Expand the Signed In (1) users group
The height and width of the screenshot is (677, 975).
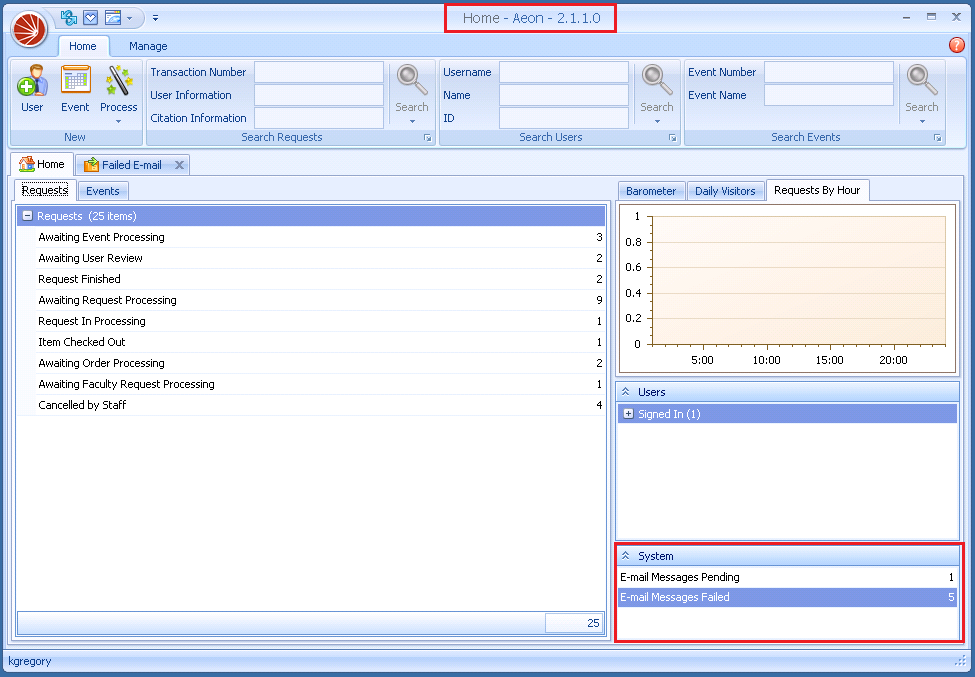628,414
